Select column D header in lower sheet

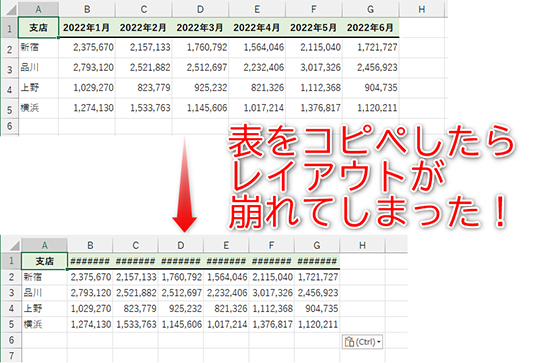click(181, 245)
